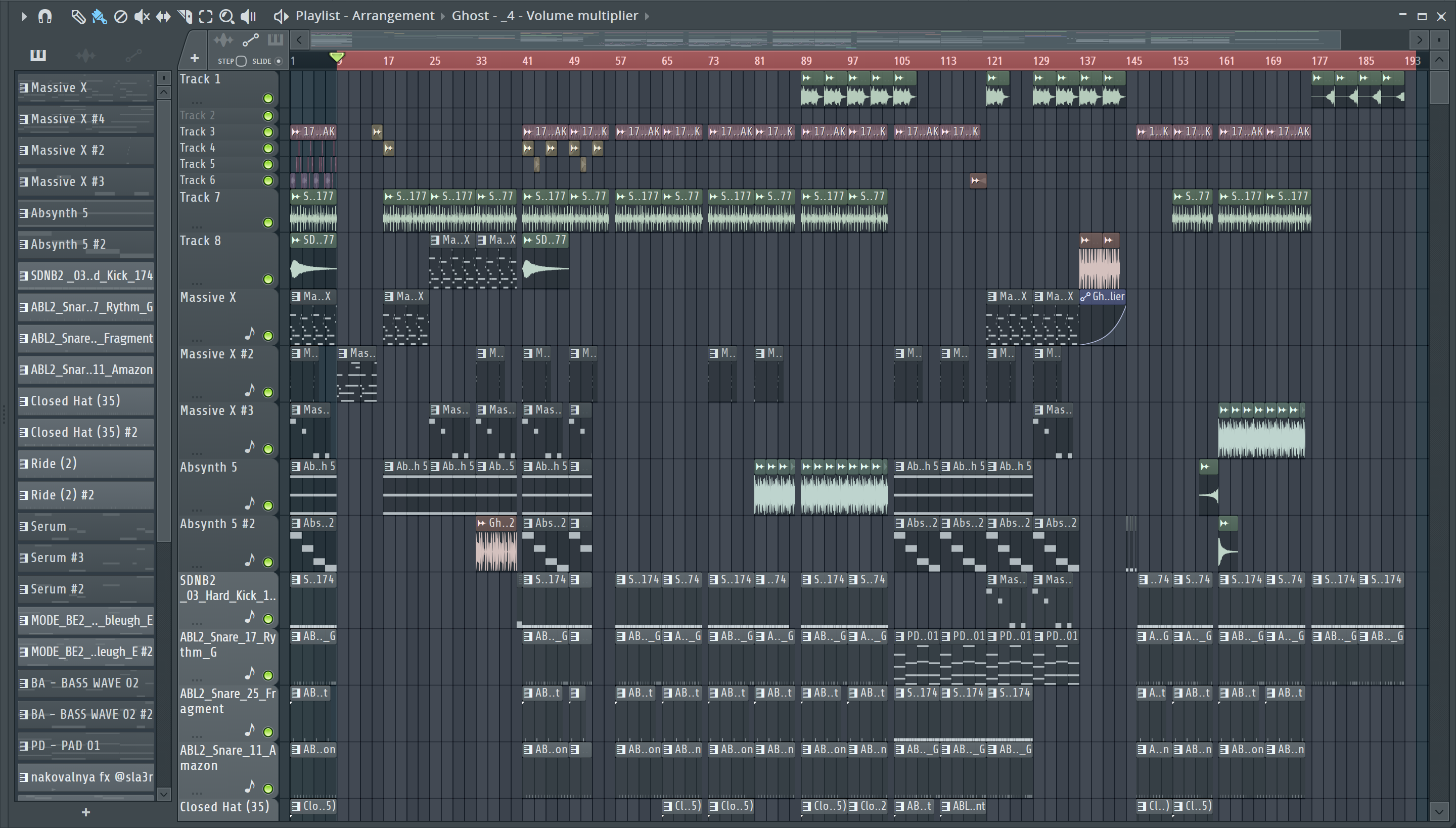1456x828 pixels.
Task: Select the Slice tool
Action: [x=185, y=17]
